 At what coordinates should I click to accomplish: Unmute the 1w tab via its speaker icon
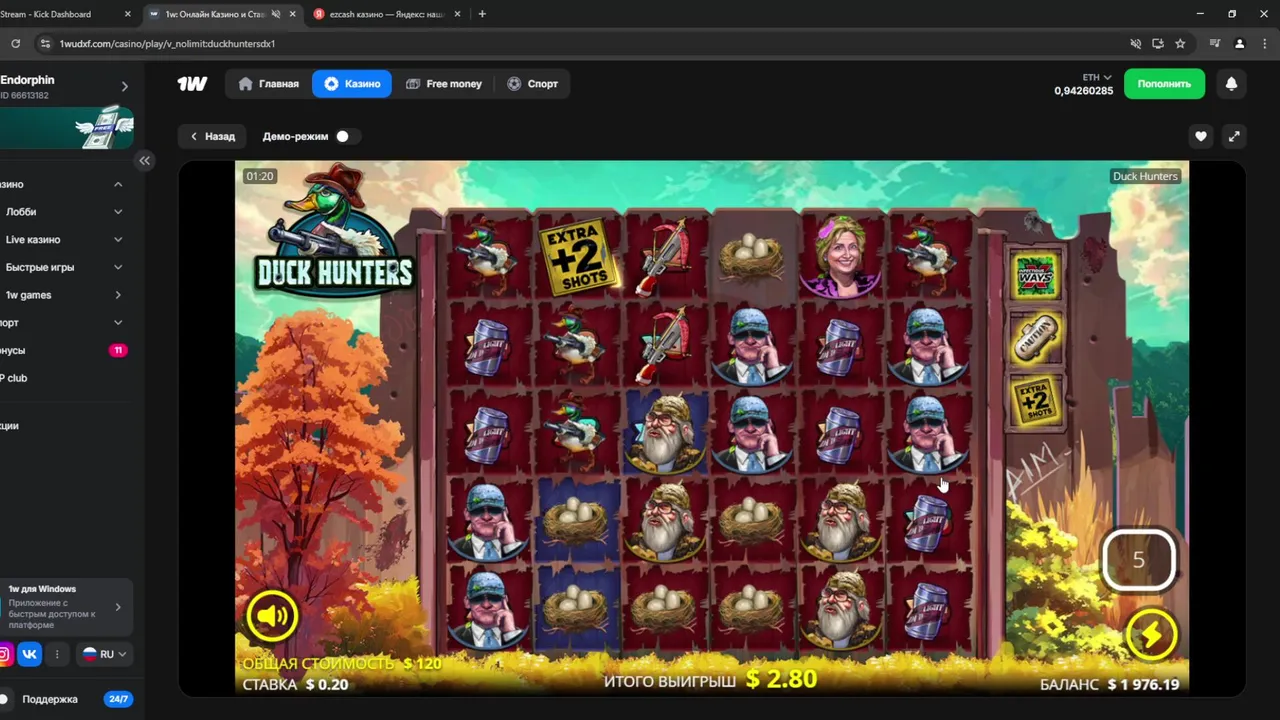click(x=276, y=14)
